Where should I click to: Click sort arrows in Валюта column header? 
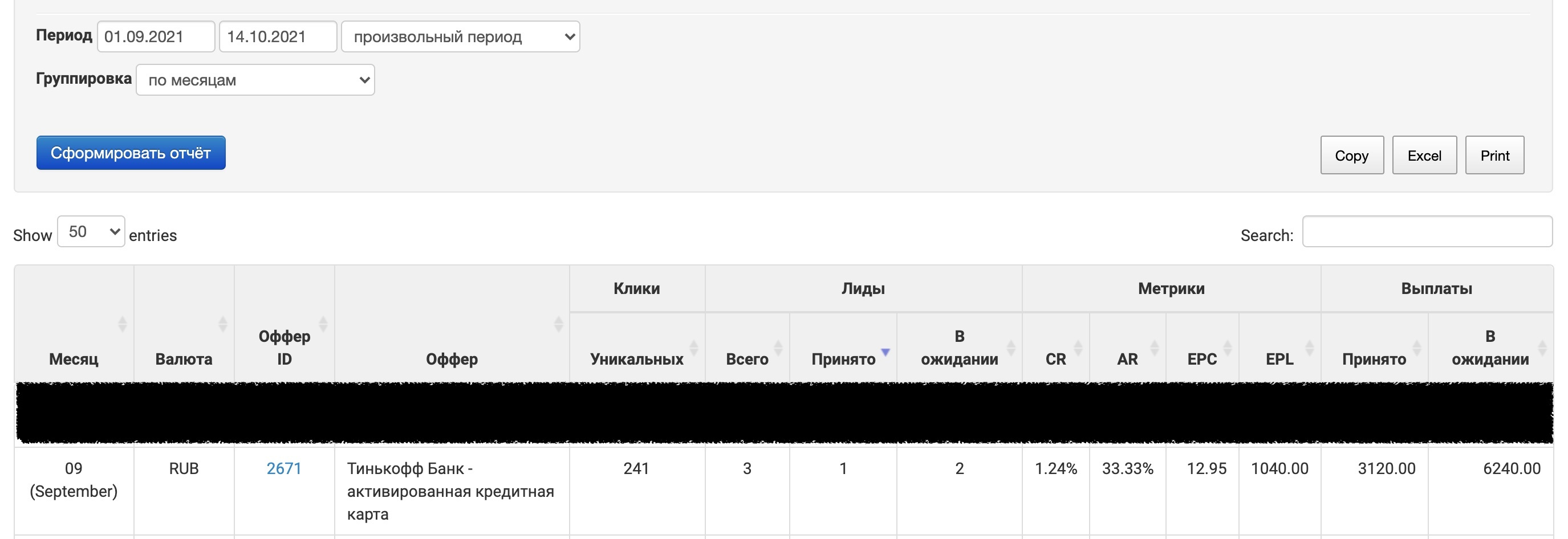223,324
